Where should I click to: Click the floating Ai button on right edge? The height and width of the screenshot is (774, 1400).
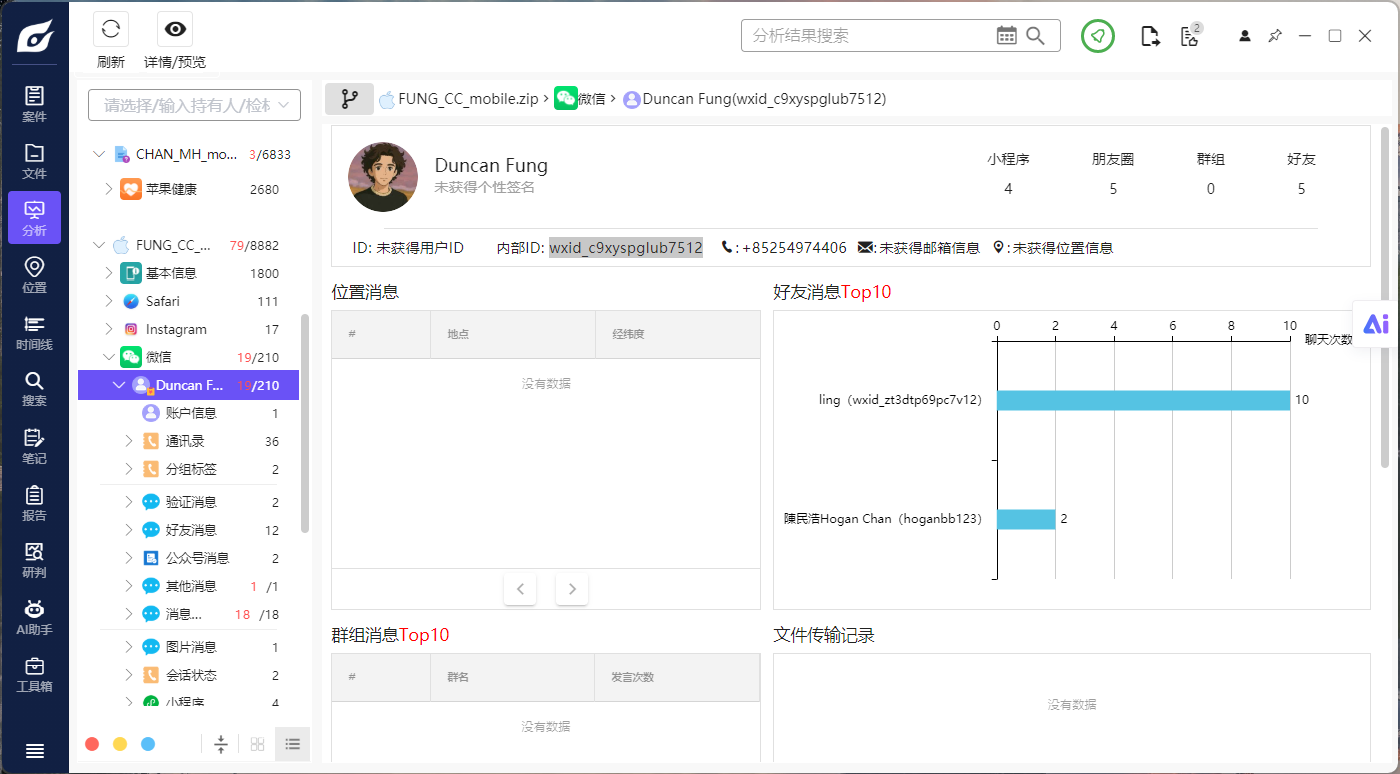click(x=1376, y=323)
